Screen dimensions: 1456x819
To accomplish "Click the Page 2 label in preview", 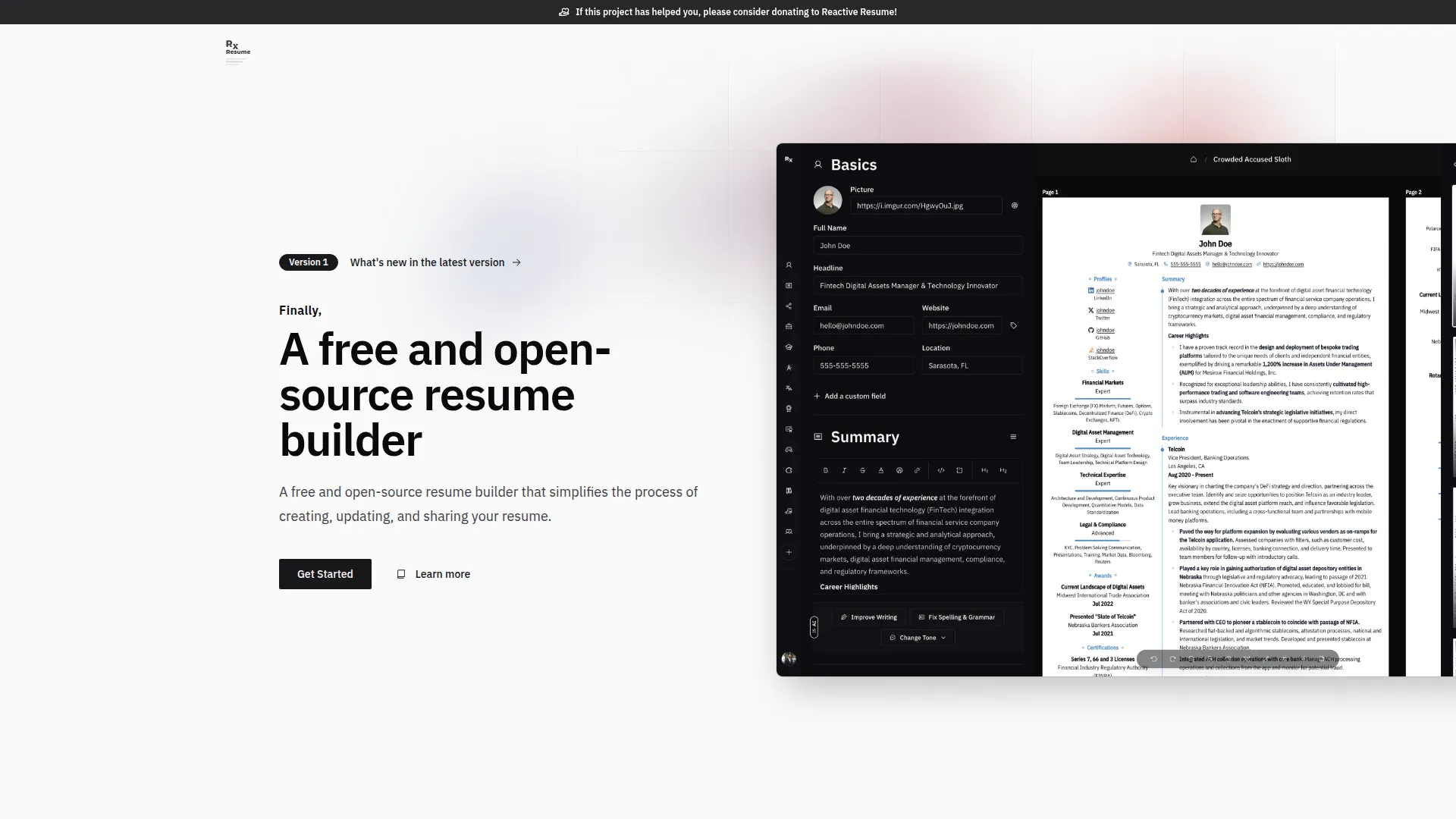I will [1414, 193].
